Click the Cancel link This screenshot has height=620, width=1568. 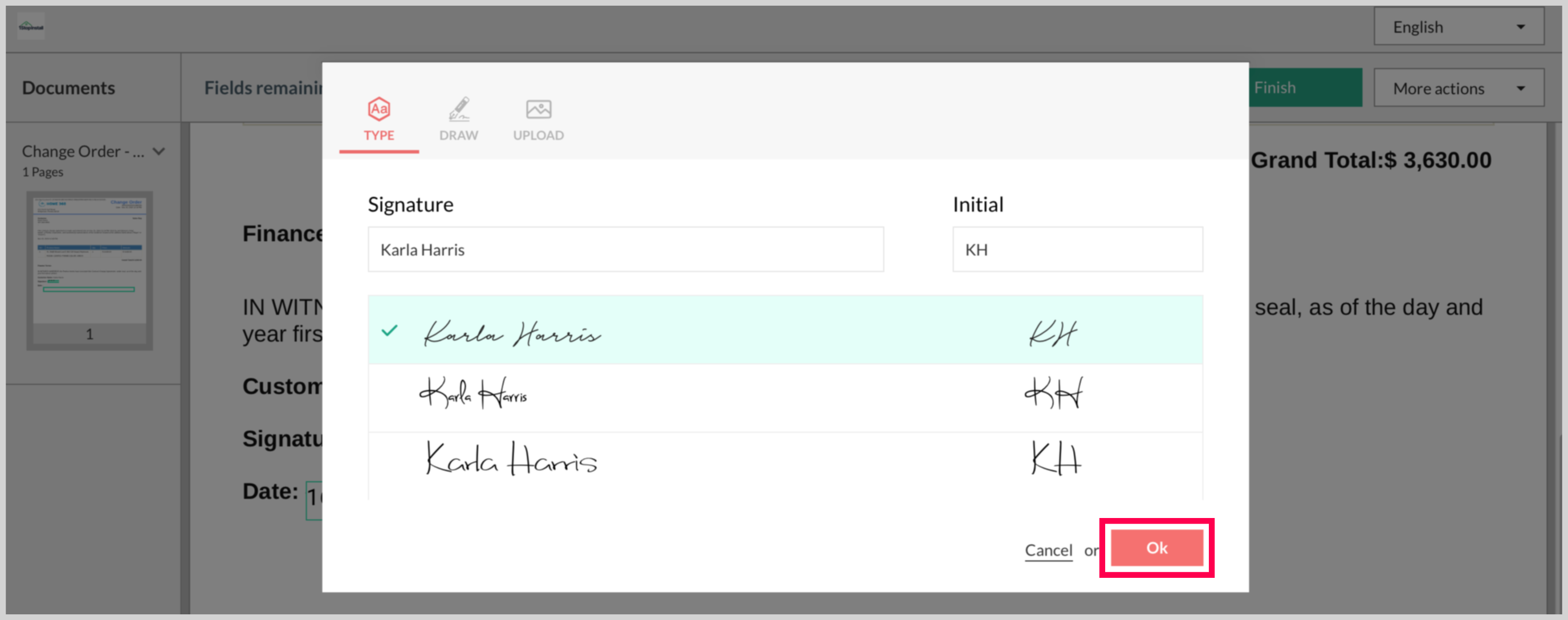[1048, 550]
